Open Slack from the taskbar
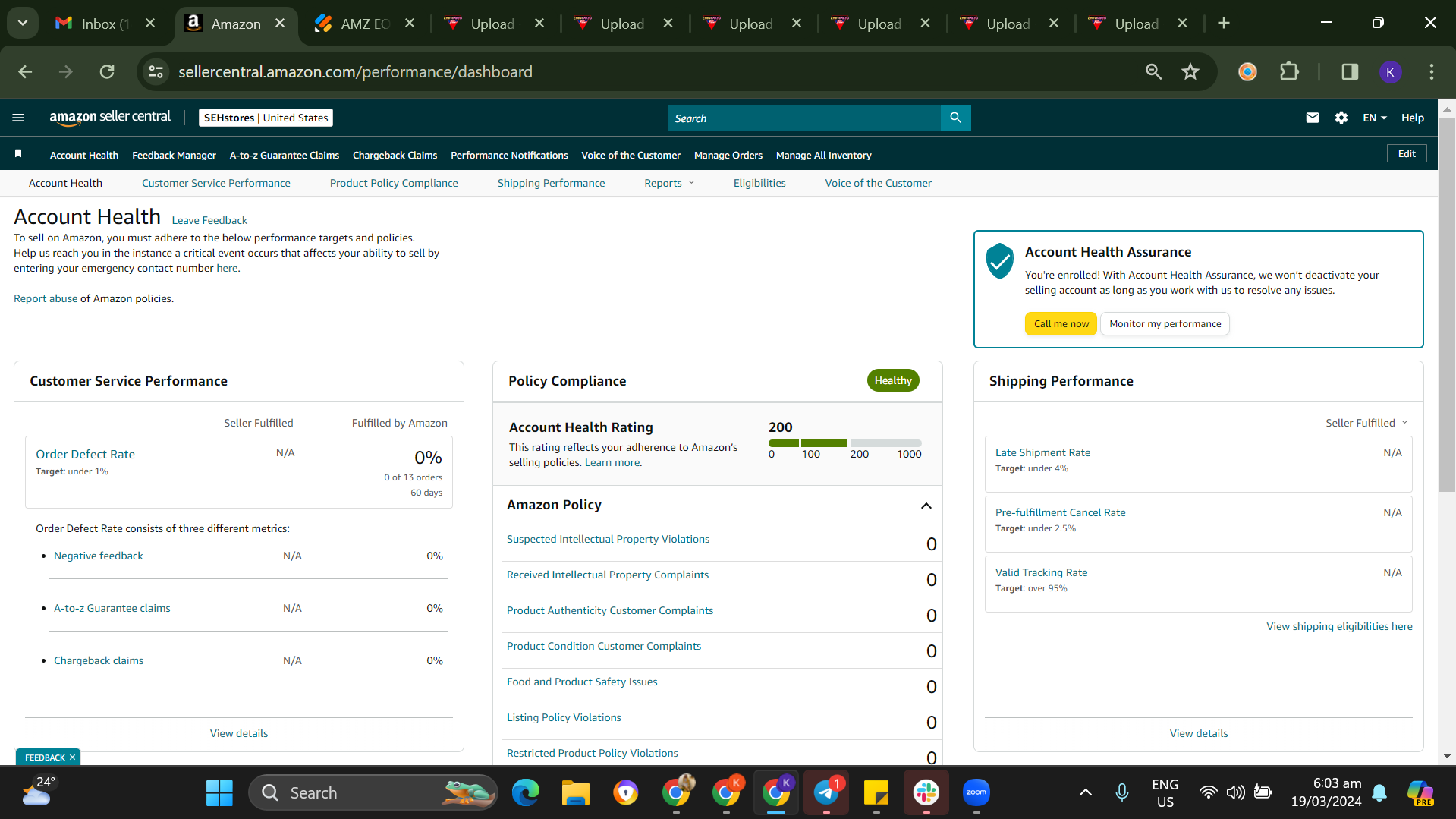 coord(926,793)
